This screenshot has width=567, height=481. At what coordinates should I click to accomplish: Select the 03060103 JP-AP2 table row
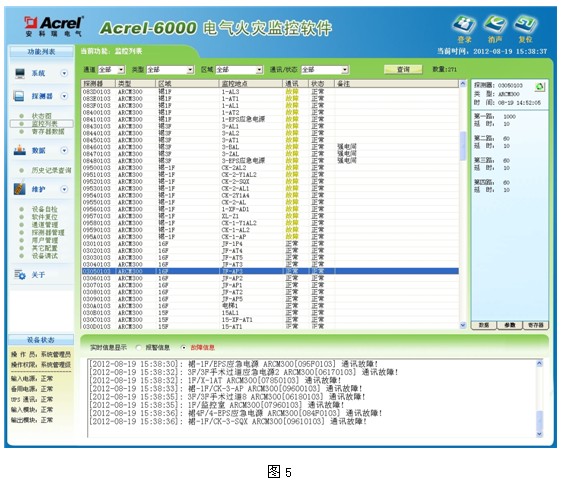click(270, 278)
